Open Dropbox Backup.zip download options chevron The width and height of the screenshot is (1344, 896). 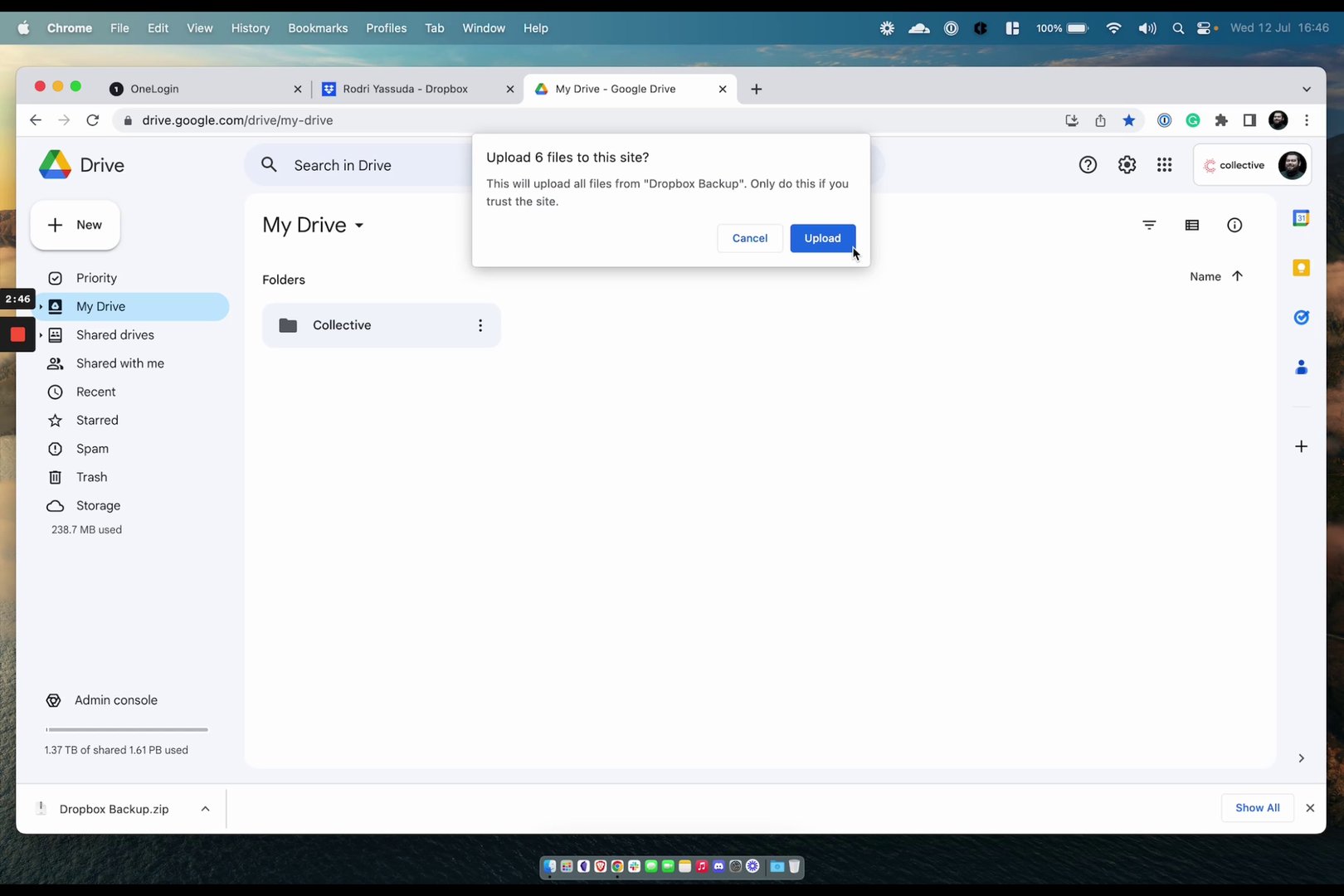(205, 809)
